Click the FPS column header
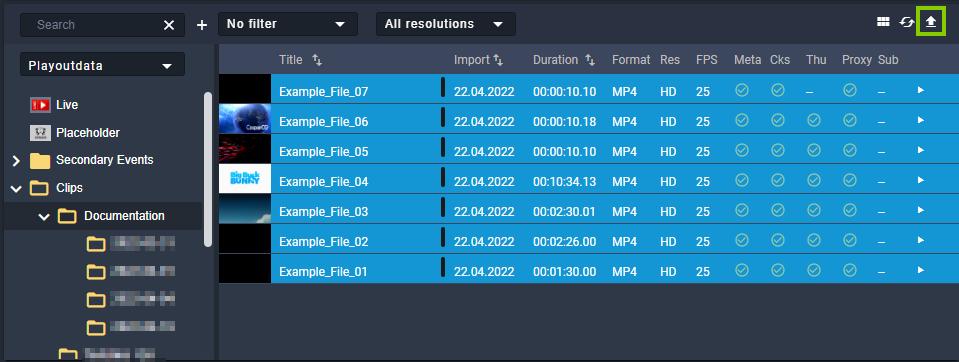Viewport: 959px width, 362px height. point(706,60)
